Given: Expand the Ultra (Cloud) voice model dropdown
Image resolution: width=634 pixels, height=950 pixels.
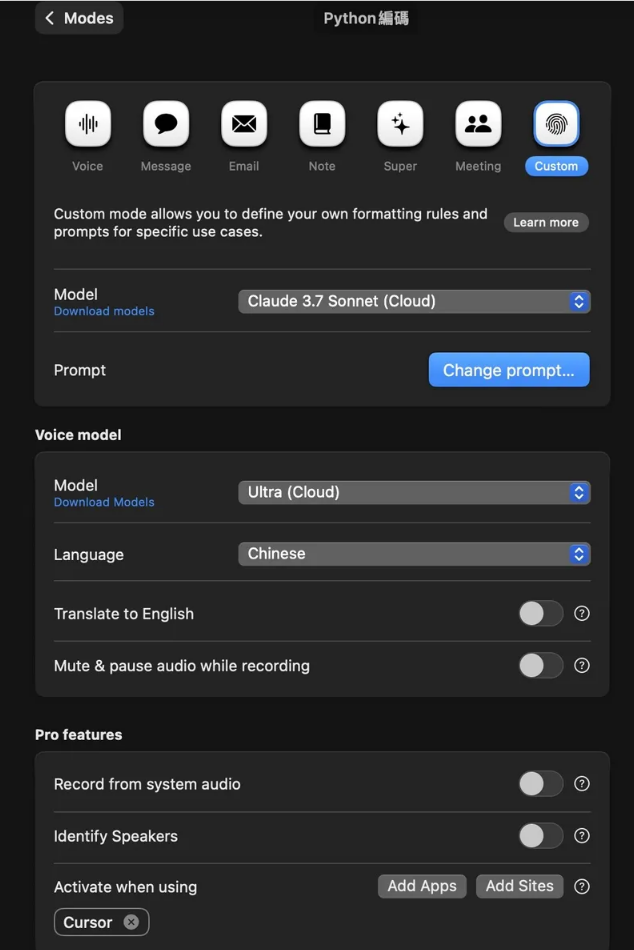Looking at the screenshot, I should (414, 492).
